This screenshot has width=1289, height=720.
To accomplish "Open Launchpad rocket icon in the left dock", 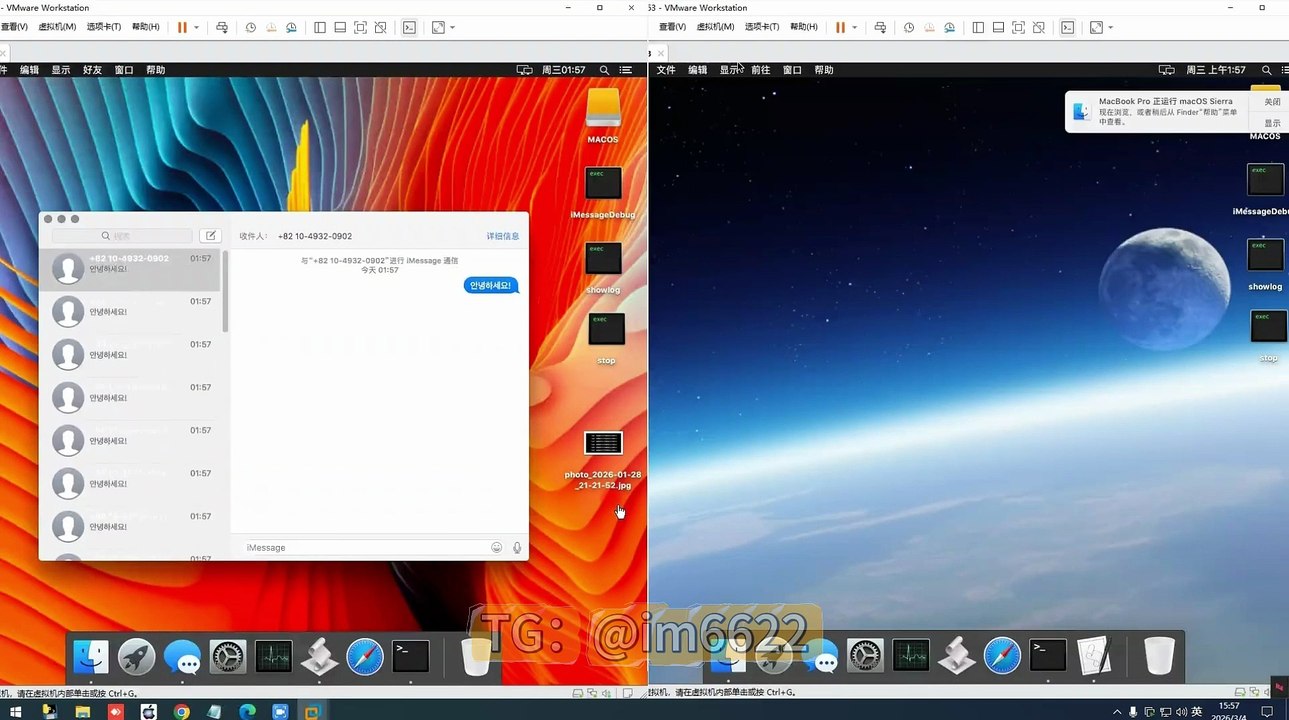I will 137,657.
